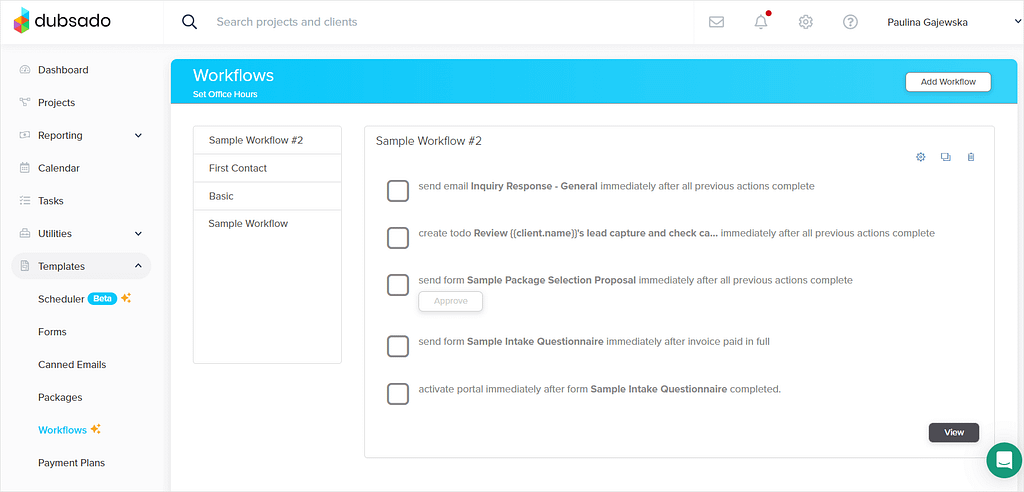Screen dimensions: 1024x492
Task: Click the Templates document icon
Action: click(x=25, y=266)
